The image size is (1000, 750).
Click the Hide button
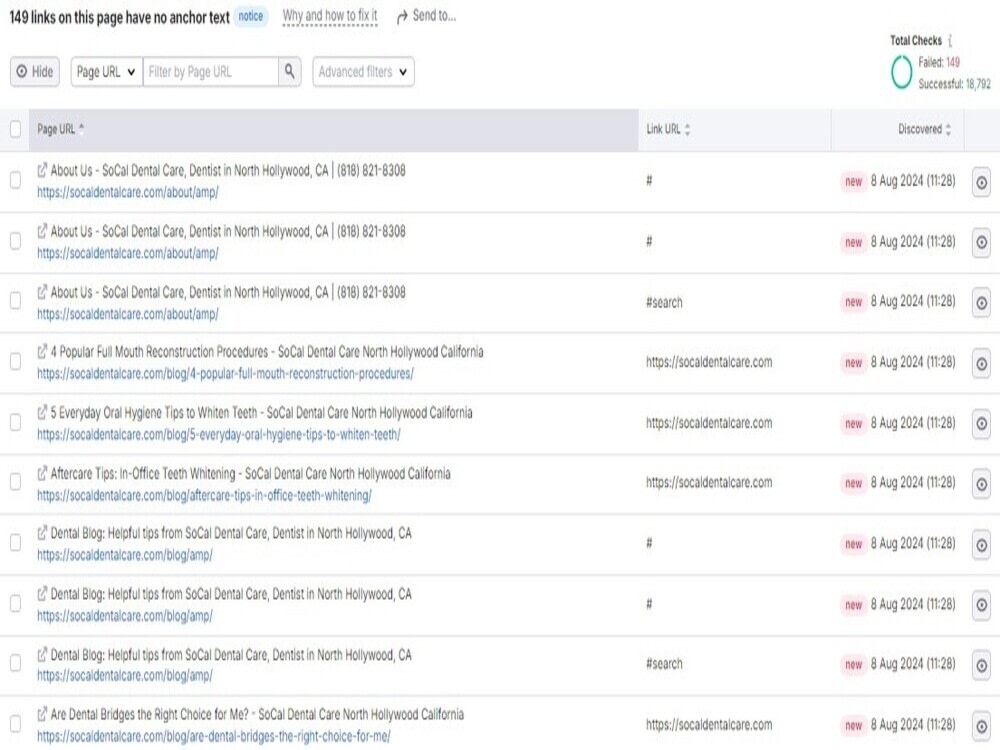35,71
